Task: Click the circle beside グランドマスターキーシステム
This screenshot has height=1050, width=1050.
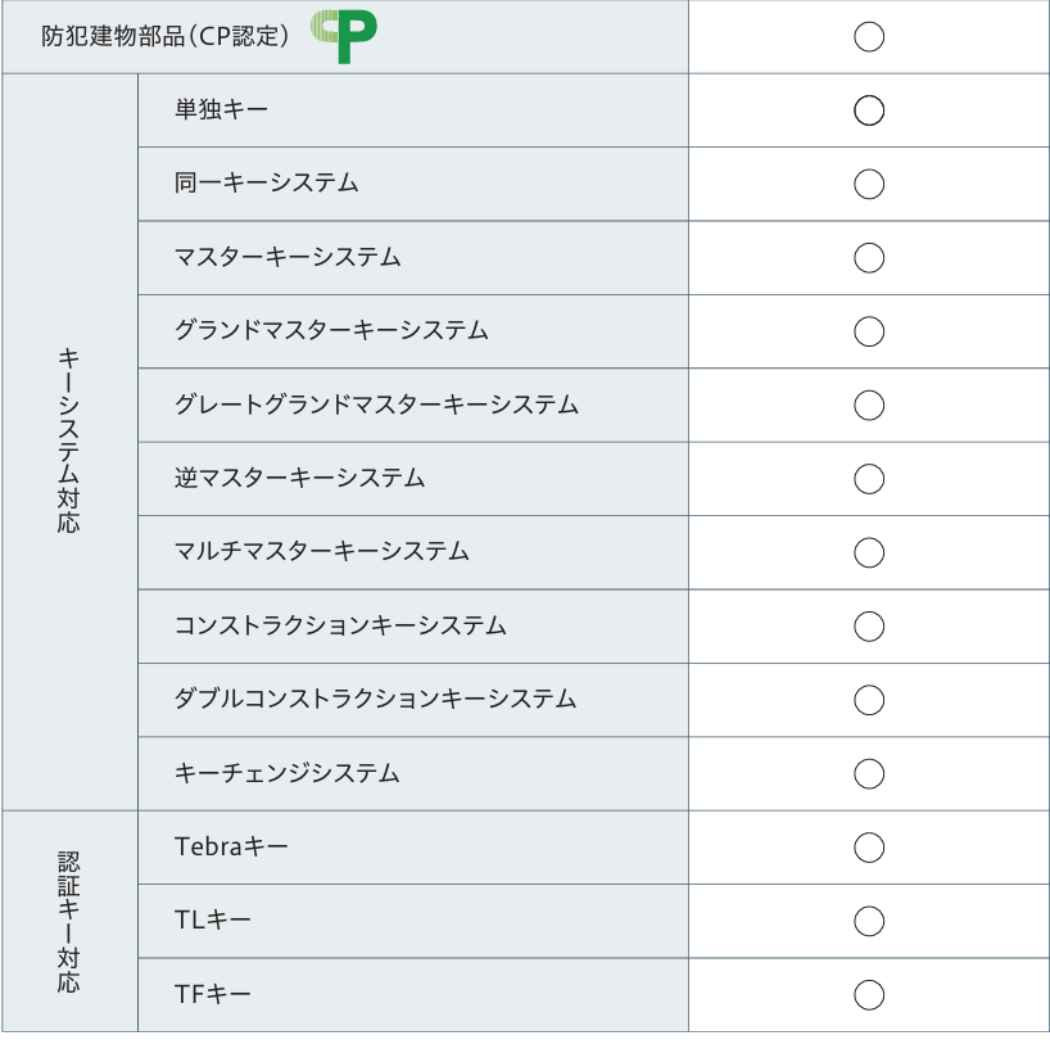Action: click(870, 331)
